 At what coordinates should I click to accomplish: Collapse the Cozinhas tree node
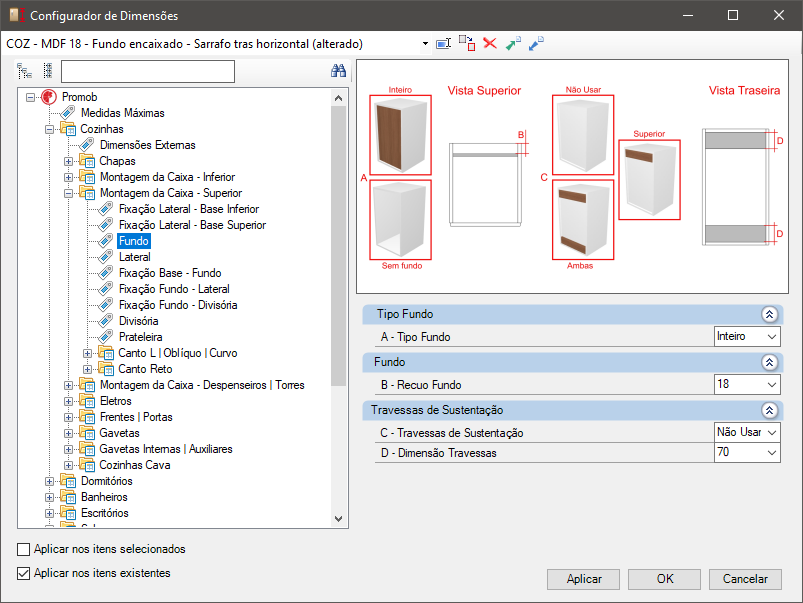(x=49, y=129)
